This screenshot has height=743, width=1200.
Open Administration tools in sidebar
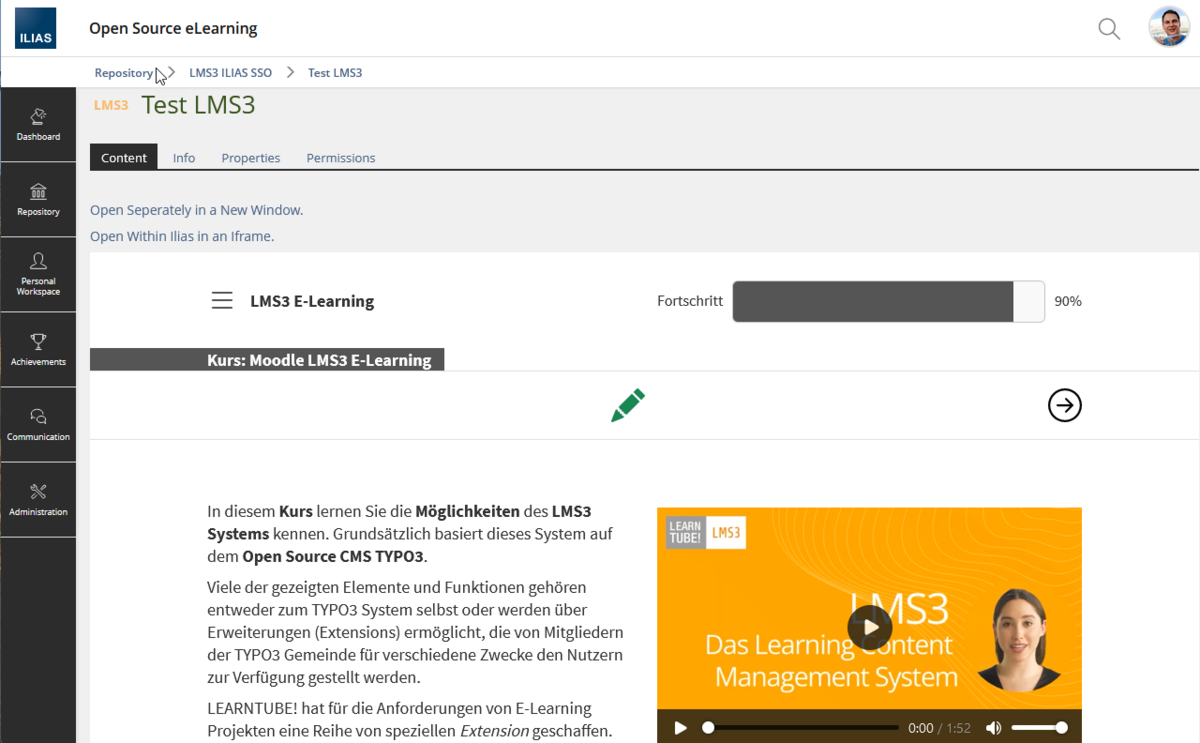pos(38,500)
